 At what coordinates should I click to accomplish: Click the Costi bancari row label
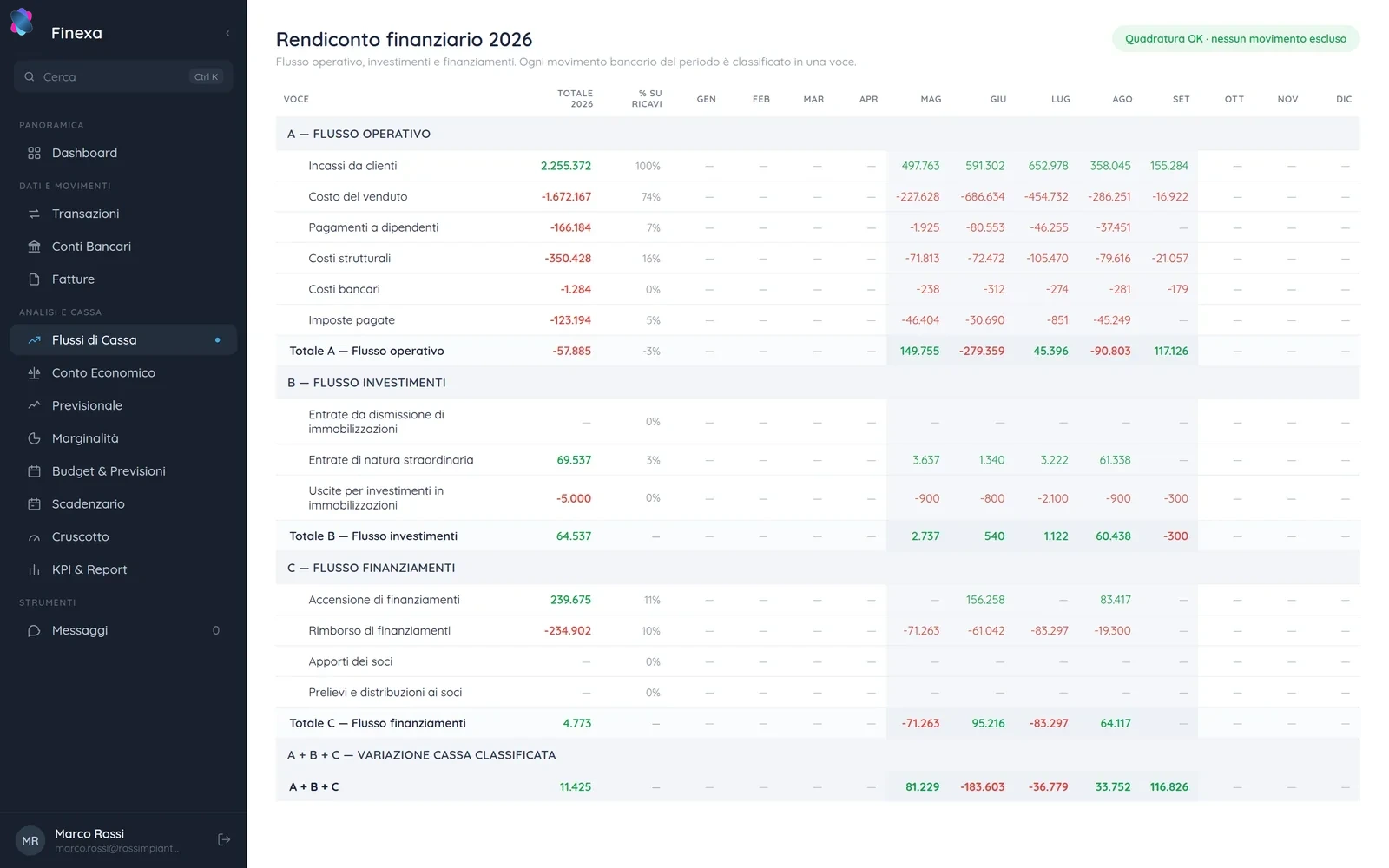344,289
